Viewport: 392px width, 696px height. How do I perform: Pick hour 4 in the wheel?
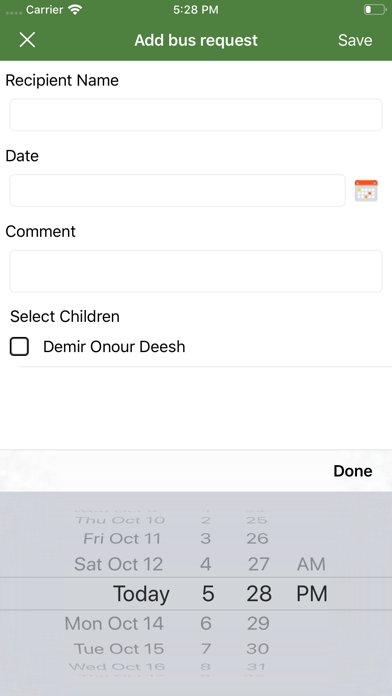(206, 564)
